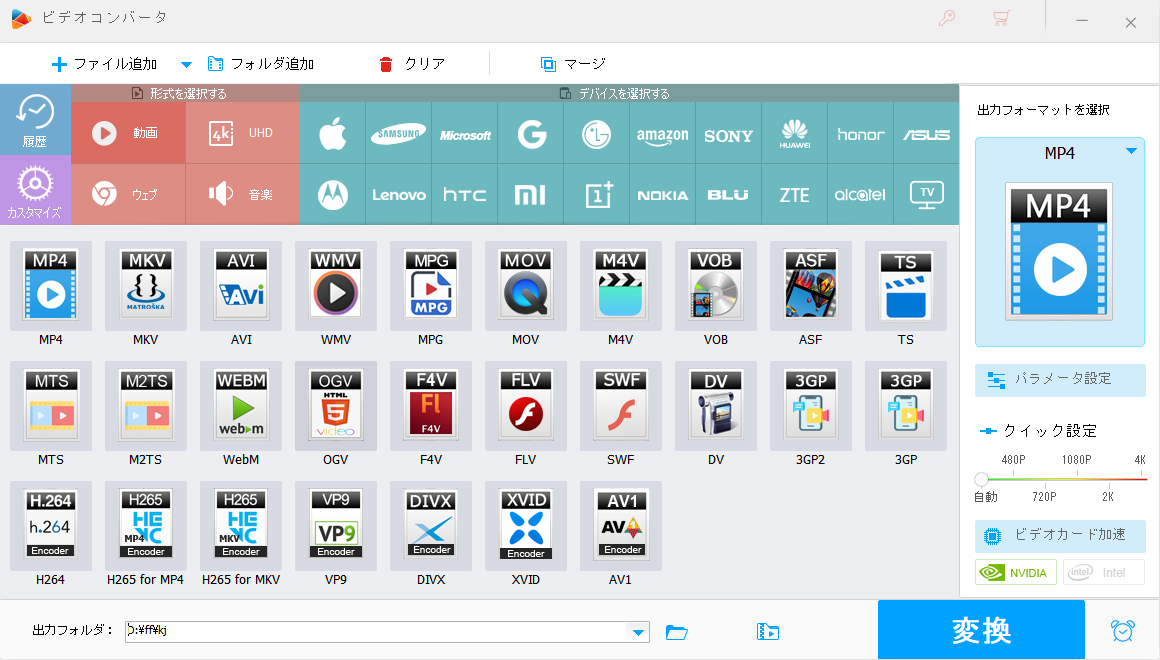Click the license key registration icon
This screenshot has height=660, width=1160.
[x=946, y=18]
